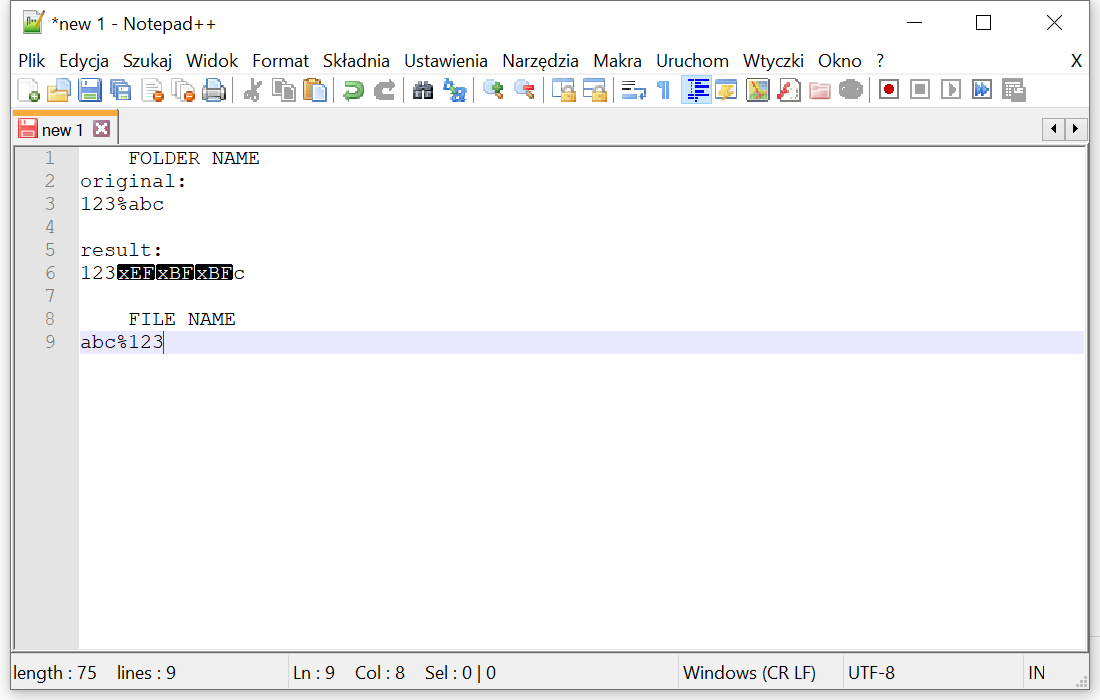Open the Edycja menu

(x=83, y=61)
